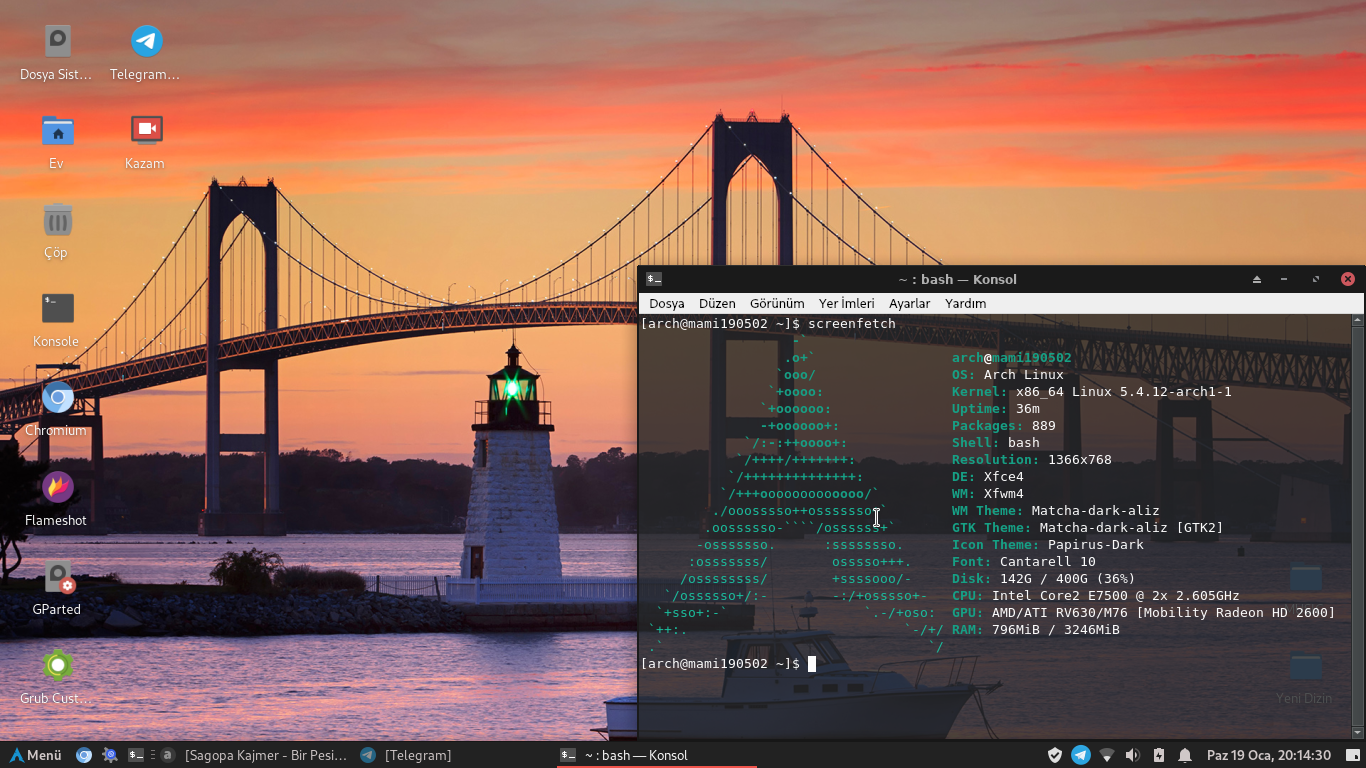Click the bottom terminal prompt line
1366x768 pixels.
point(728,664)
